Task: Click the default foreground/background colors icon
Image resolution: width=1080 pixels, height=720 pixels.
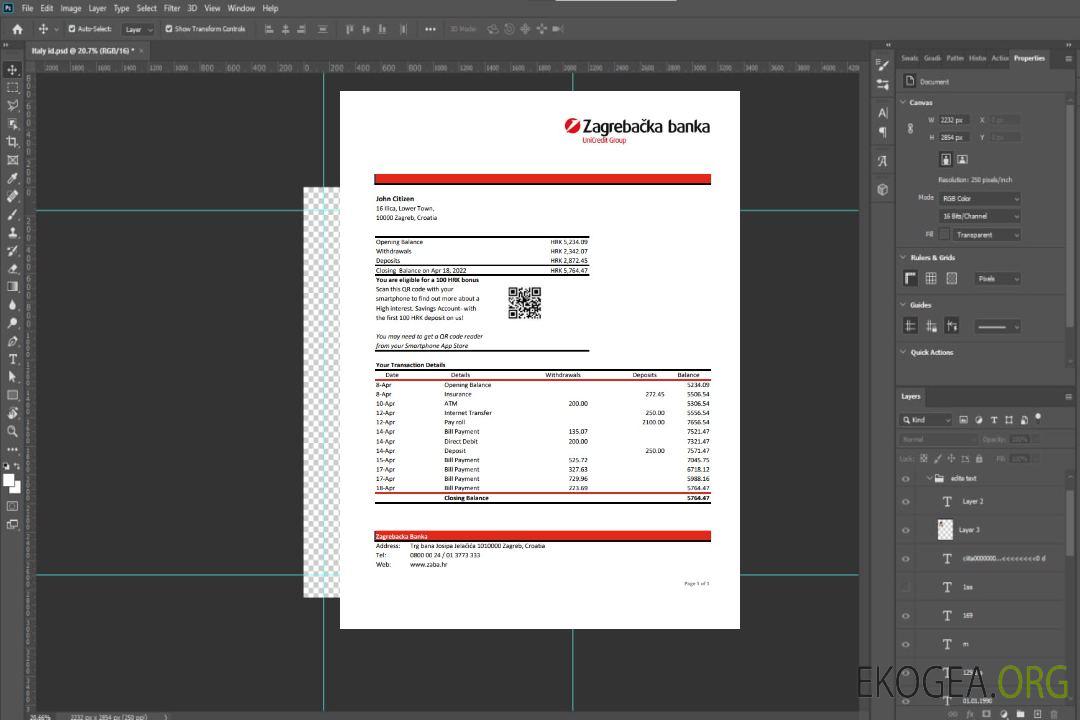Action: 6,467
